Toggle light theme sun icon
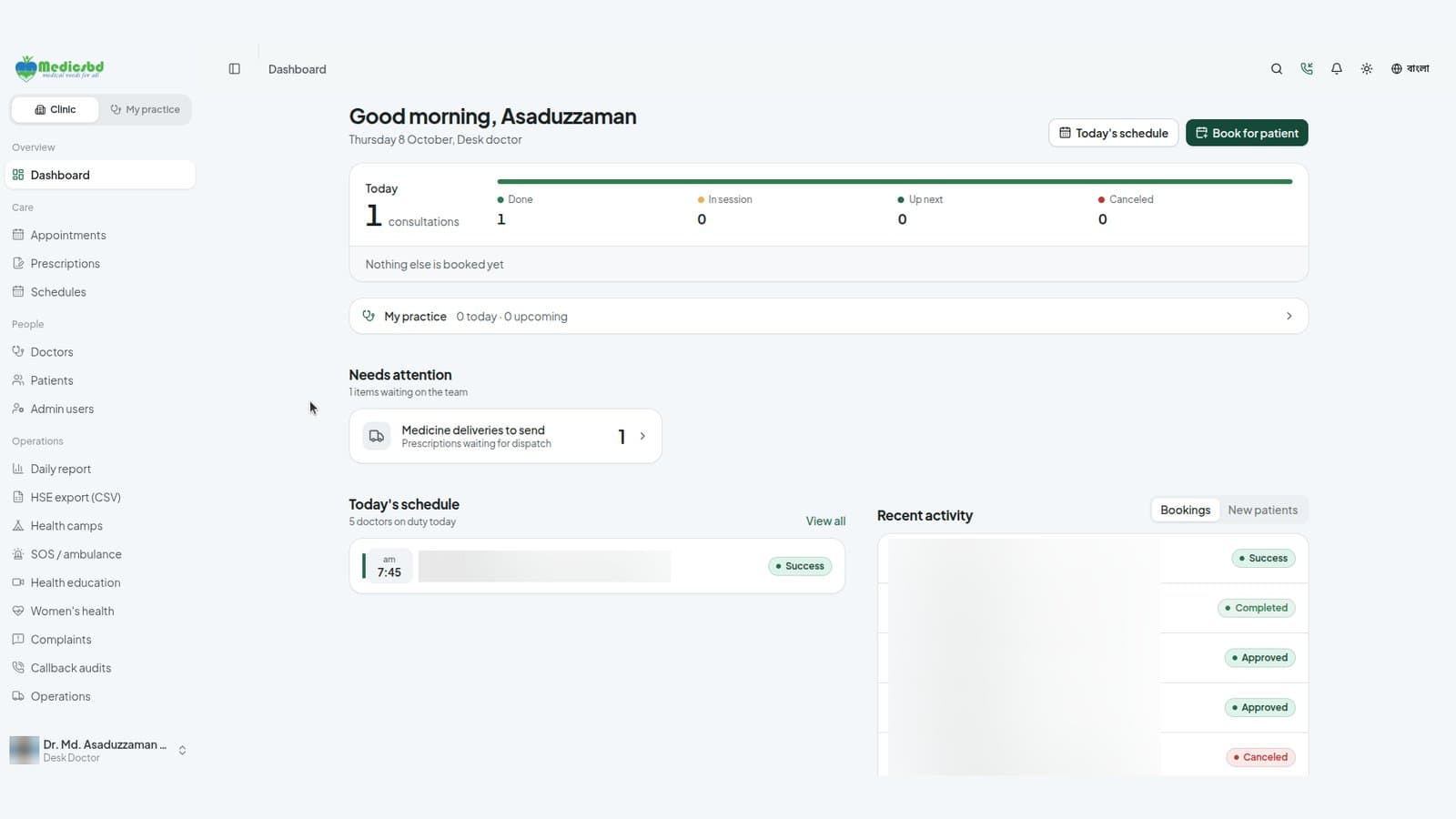The image size is (1456, 819). [1367, 69]
